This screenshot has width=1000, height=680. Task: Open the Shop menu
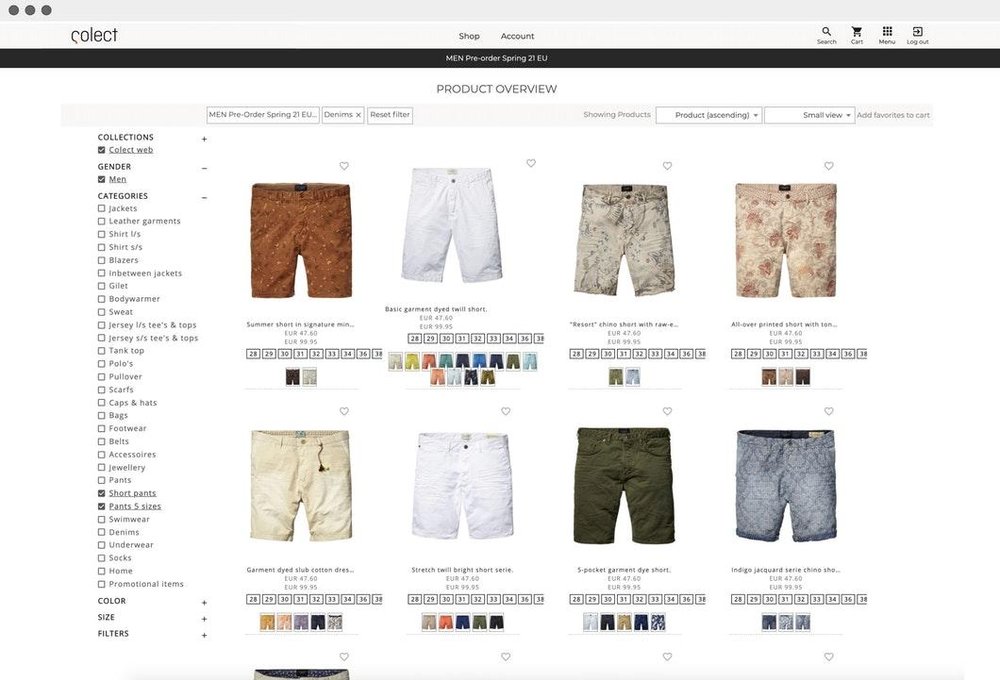tap(469, 35)
